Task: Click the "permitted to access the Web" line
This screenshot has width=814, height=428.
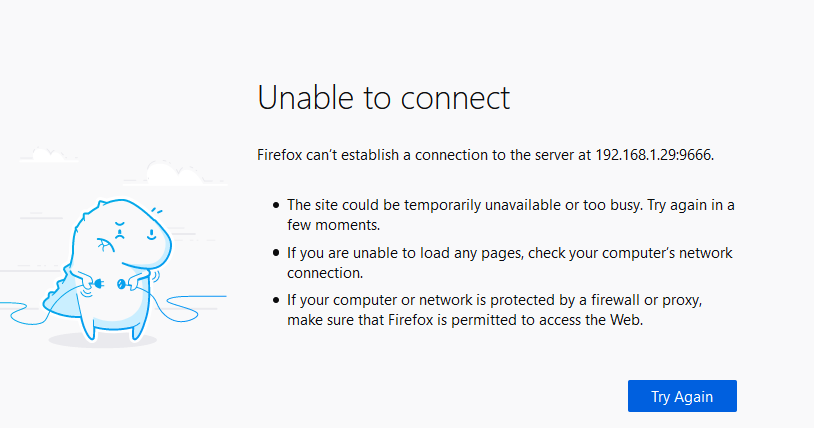Action: (x=547, y=320)
